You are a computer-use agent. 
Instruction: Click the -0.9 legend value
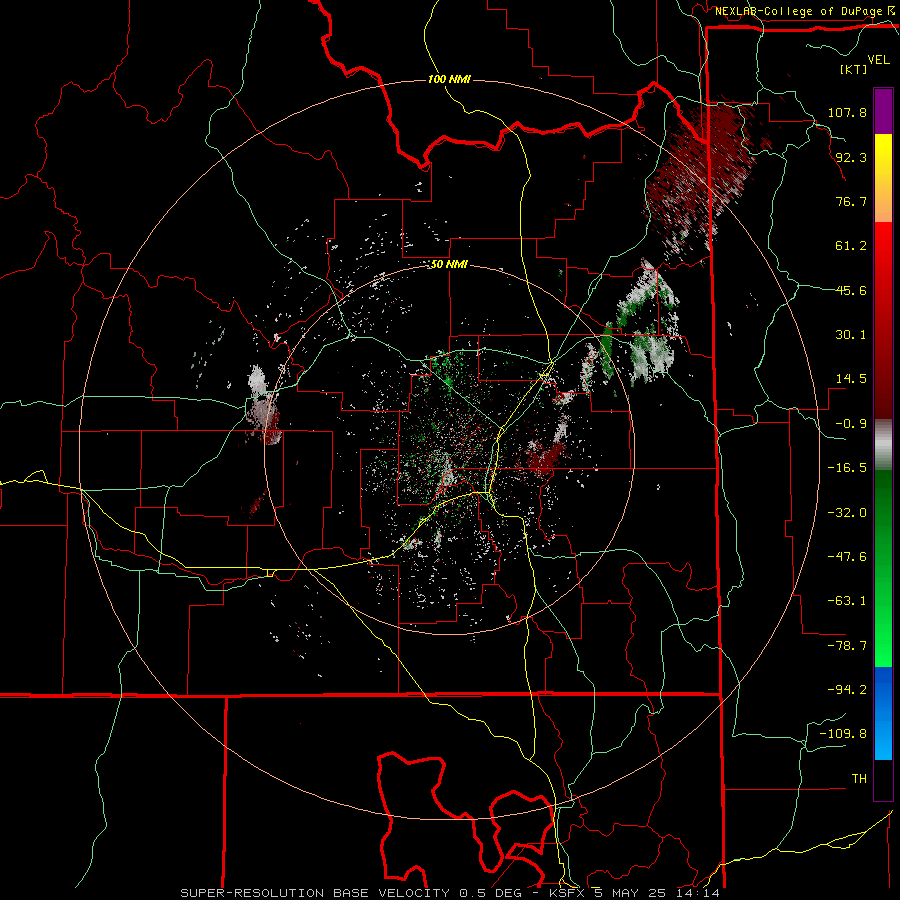[851, 423]
